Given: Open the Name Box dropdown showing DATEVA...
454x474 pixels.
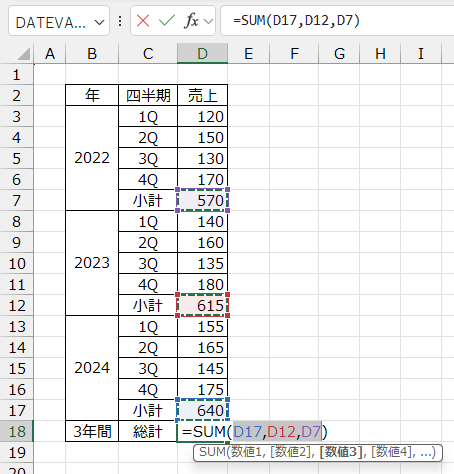Looking at the screenshot, I should point(99,22).
